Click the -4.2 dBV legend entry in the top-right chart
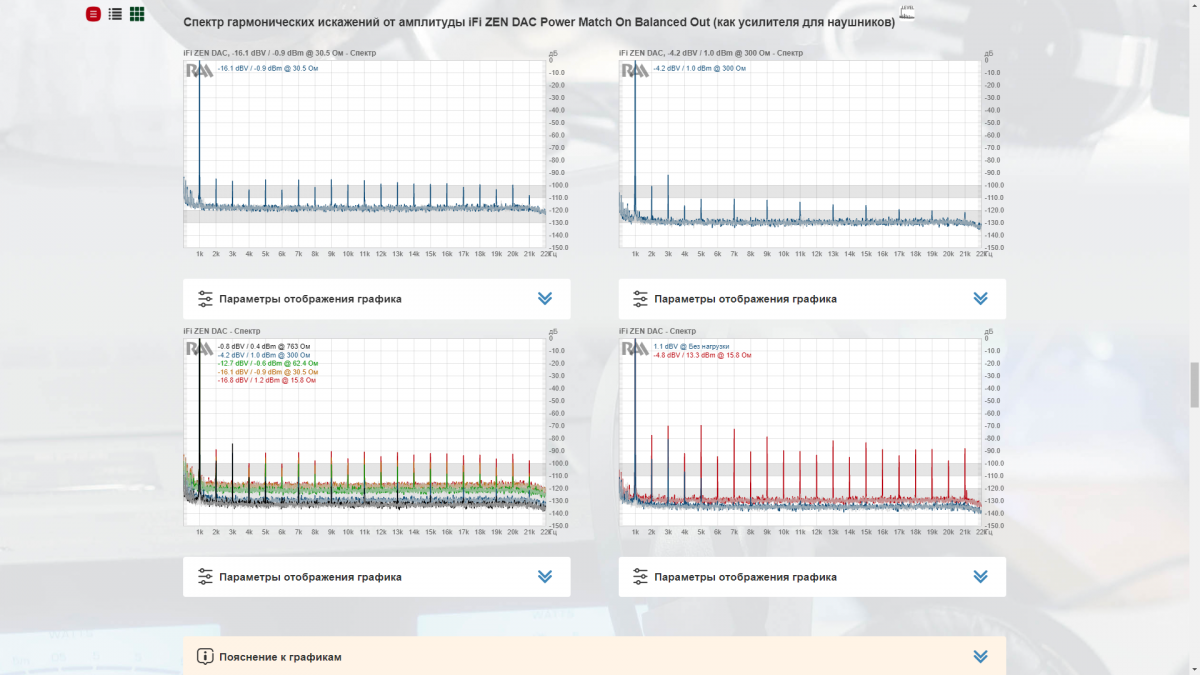Image resolution: width=1200 pixels, height=675 pixels. tap(699, 68)
